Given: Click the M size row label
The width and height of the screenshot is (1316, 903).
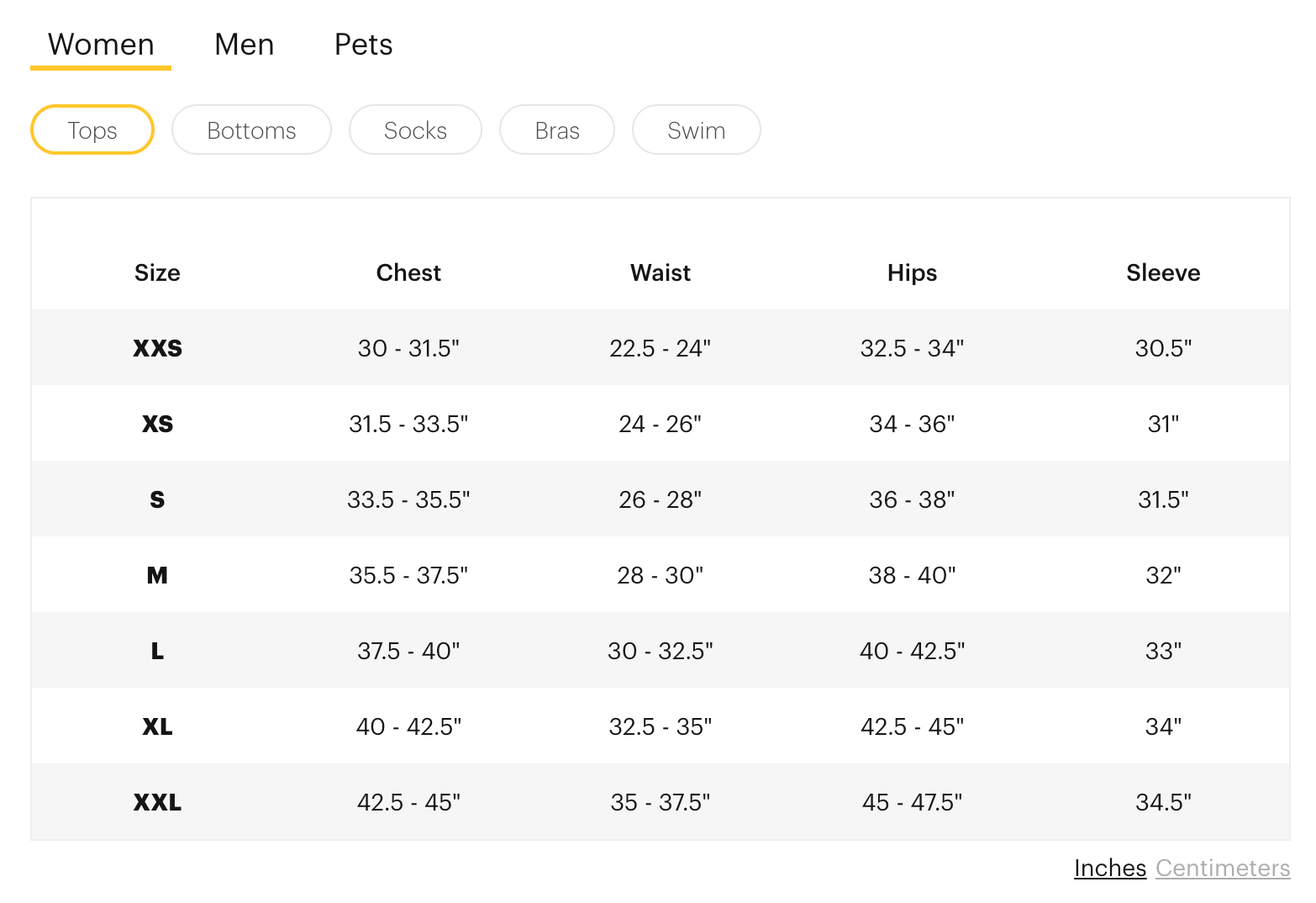Looking at the screenshot, I should click(157, 575).
